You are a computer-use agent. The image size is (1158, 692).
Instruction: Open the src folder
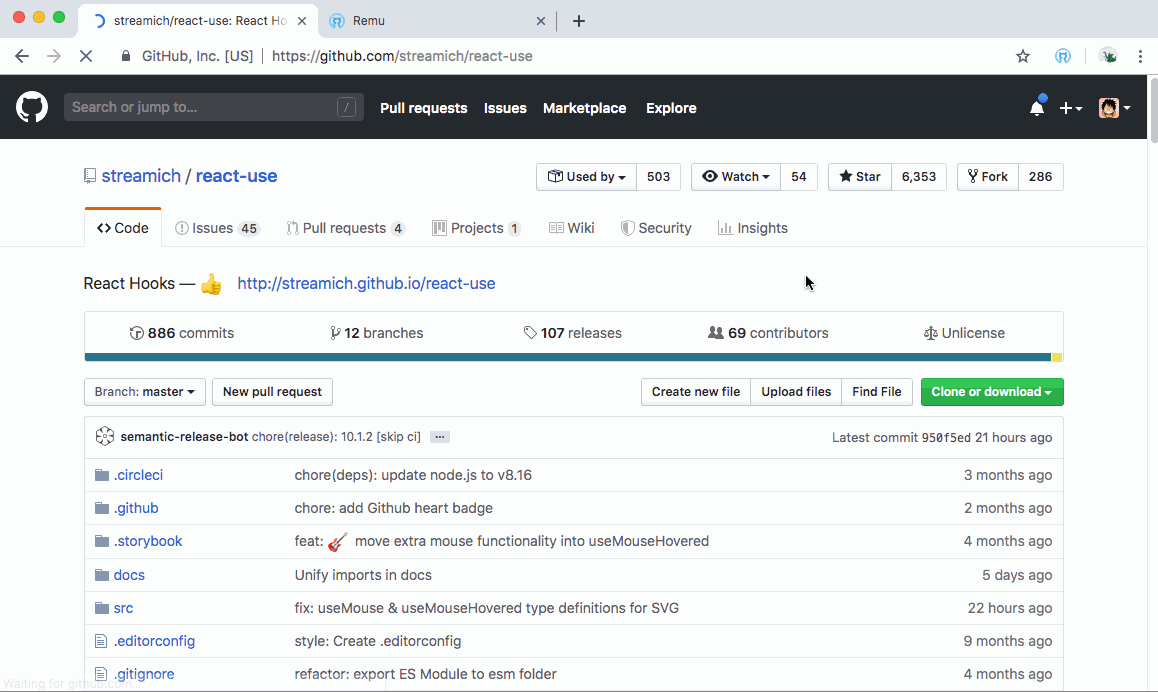123,608
